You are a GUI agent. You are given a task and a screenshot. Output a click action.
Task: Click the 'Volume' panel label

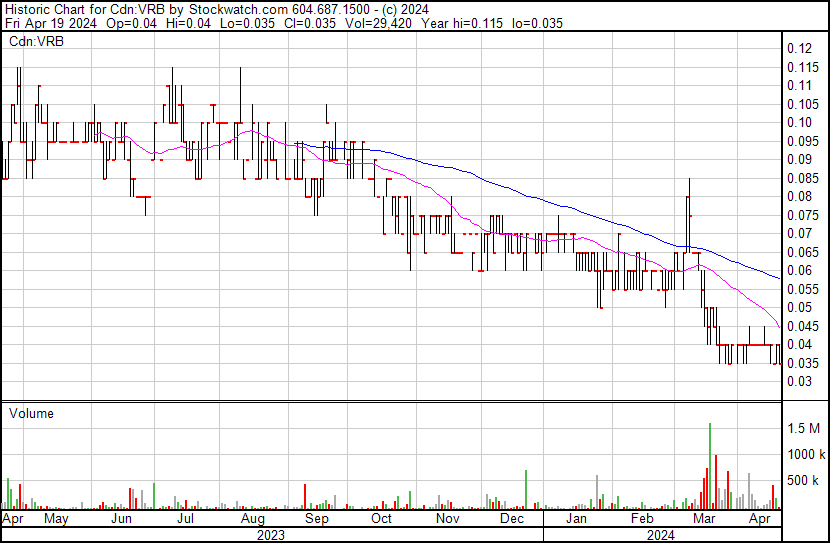(31, 413)
